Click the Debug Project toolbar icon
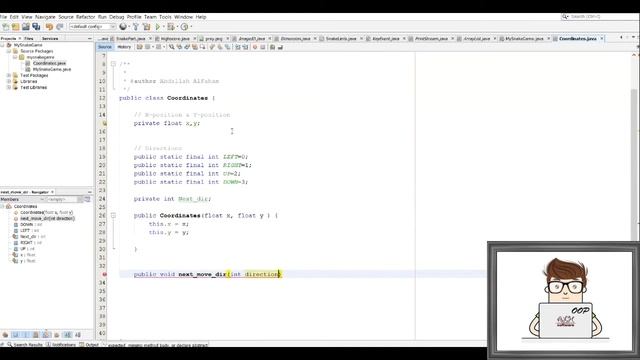This screenshot has width=640, height=360. 171,27
